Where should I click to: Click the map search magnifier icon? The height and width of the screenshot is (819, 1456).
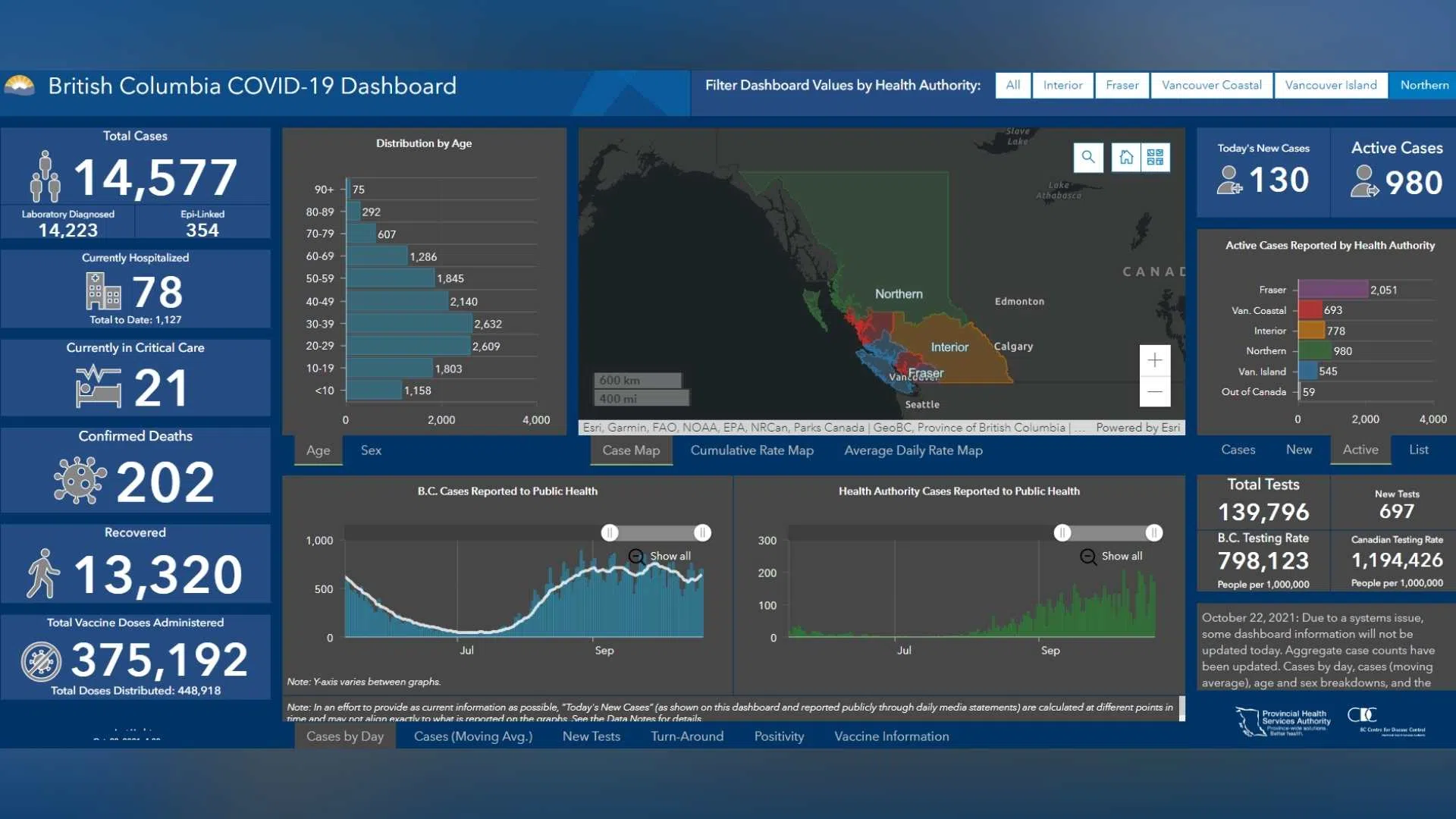coord(1088,157)
